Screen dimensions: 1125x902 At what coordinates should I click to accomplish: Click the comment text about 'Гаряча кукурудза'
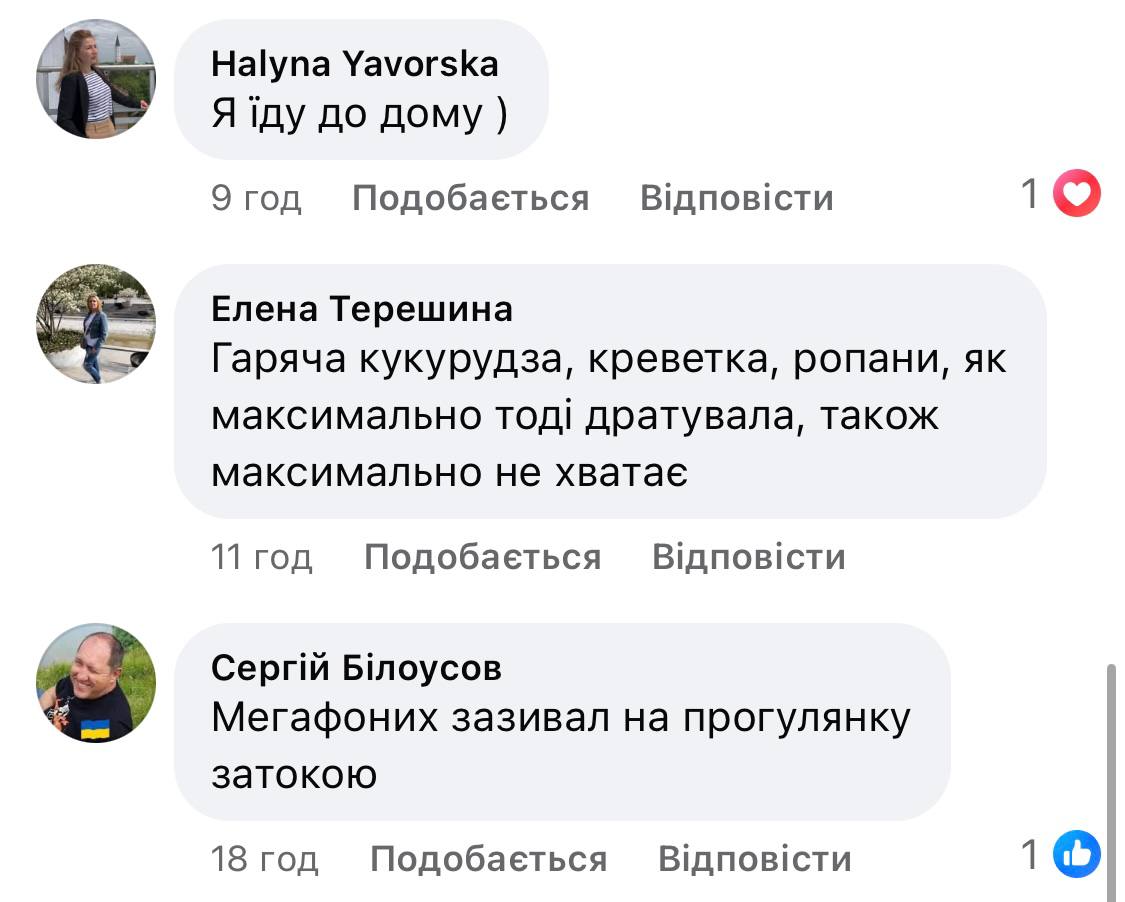[x=608, y=415]
